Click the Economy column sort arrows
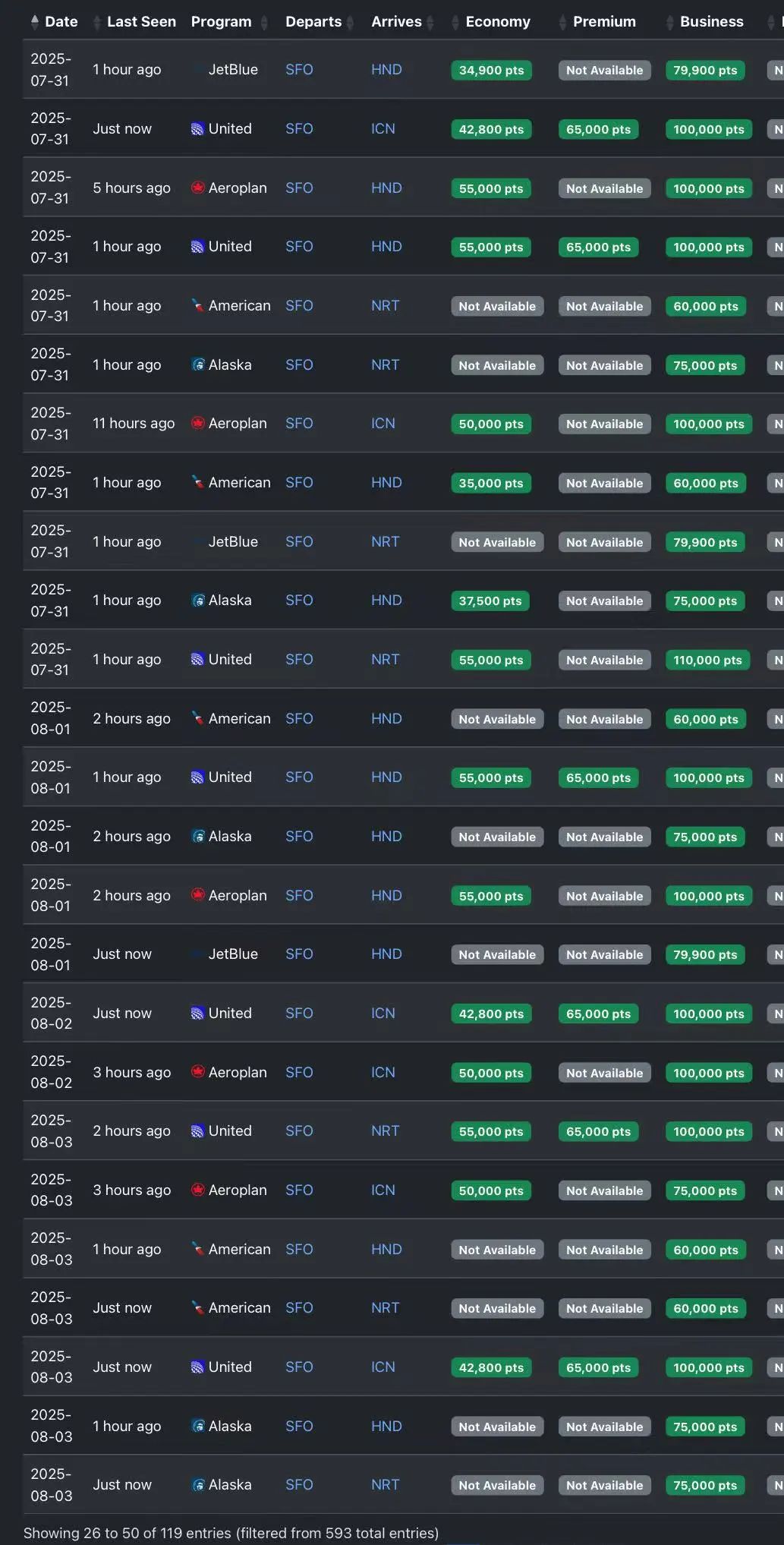This screenshot has width=784, height=1545. coord(455,23)
